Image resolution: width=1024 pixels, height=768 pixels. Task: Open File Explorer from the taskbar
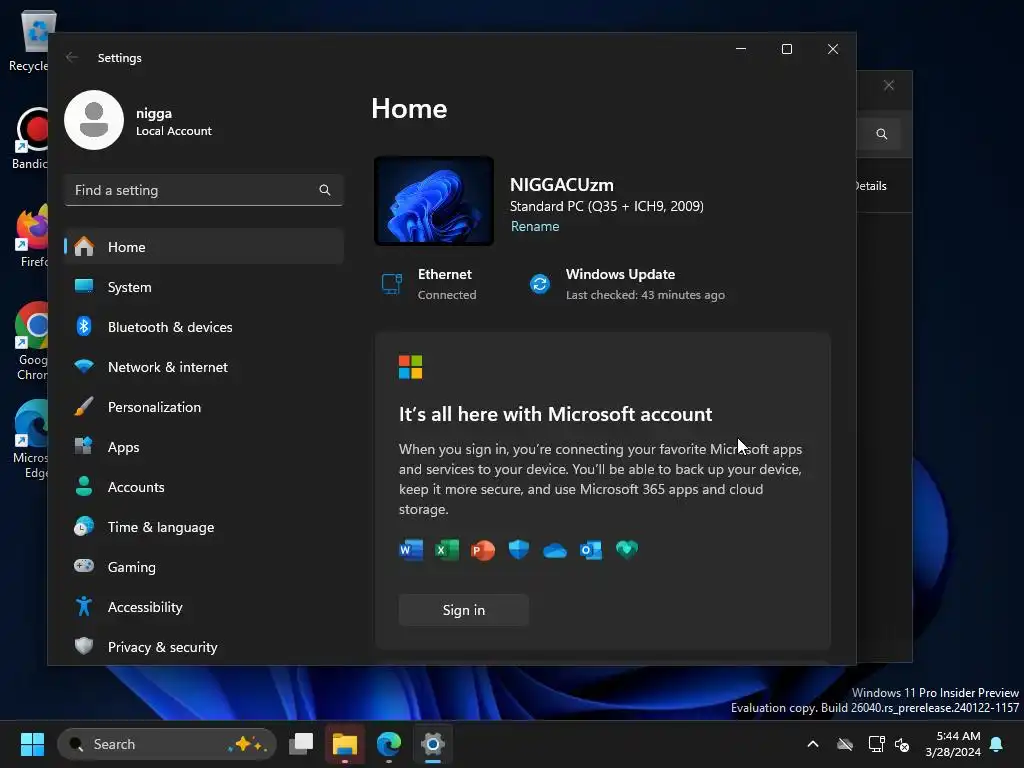pyautogui.click(x=345, y=744)
